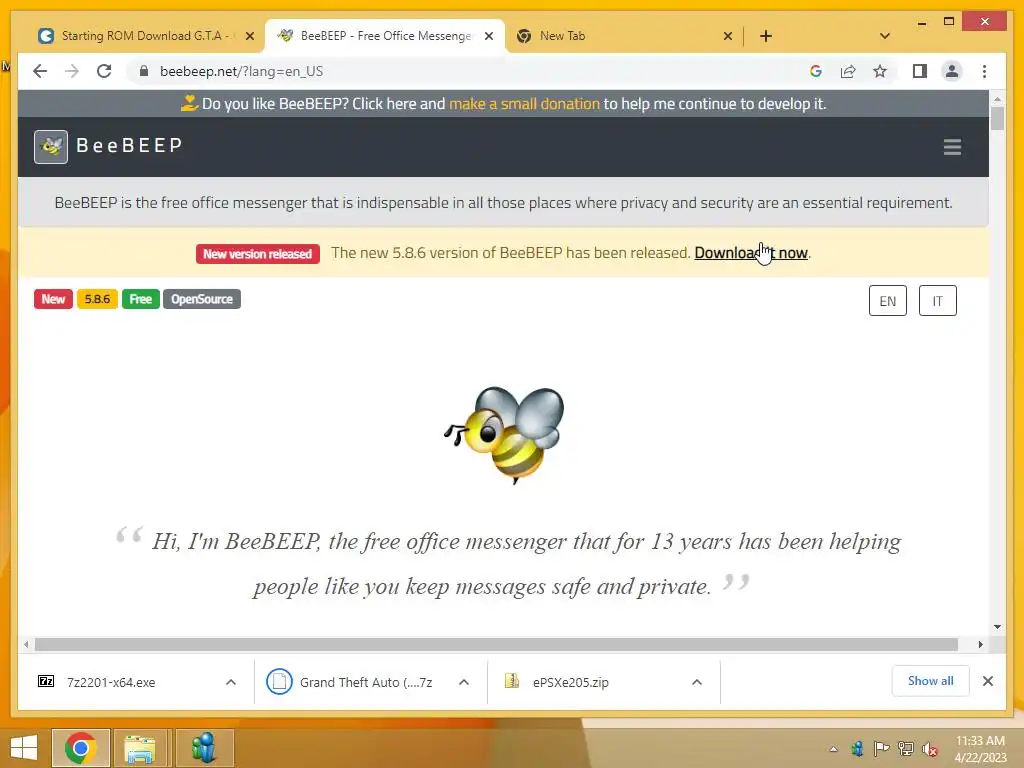This screenshot has height=768, width=1024.
Task: Click the browser forward arrow
Action: pos(72,71)
